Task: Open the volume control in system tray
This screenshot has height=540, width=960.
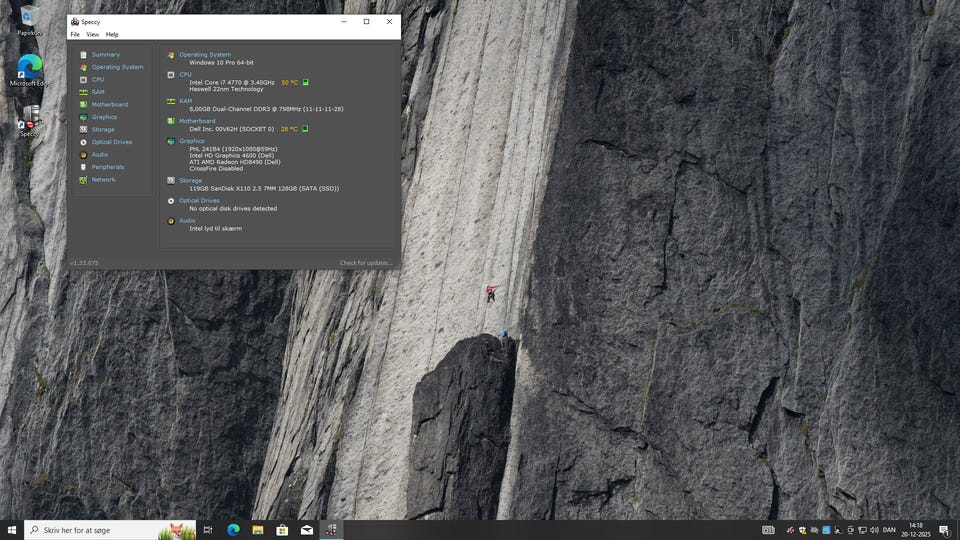Action: (874, 530)
